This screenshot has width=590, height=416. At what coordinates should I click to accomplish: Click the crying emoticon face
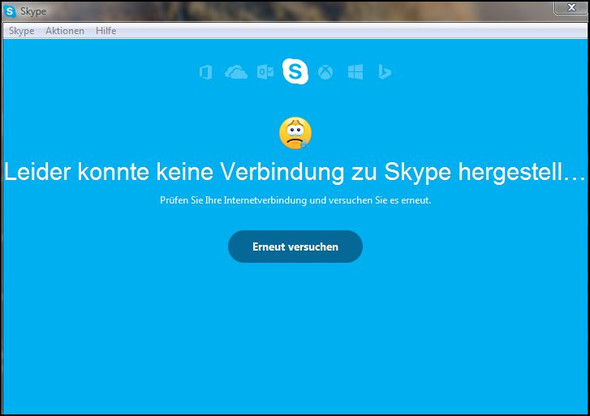(x=295, y=133)
